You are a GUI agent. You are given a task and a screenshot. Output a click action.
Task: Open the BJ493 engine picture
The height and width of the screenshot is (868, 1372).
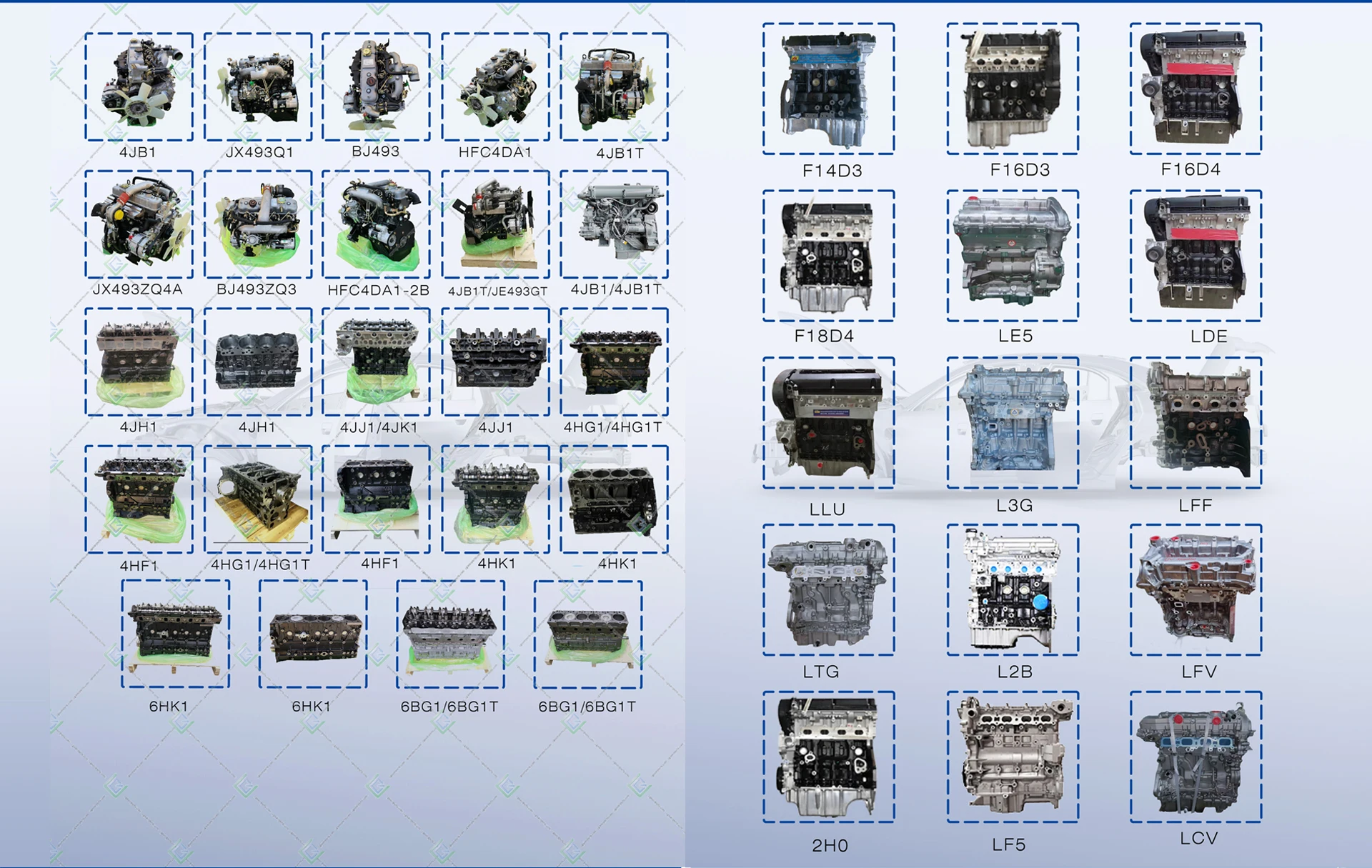[376, 86]
